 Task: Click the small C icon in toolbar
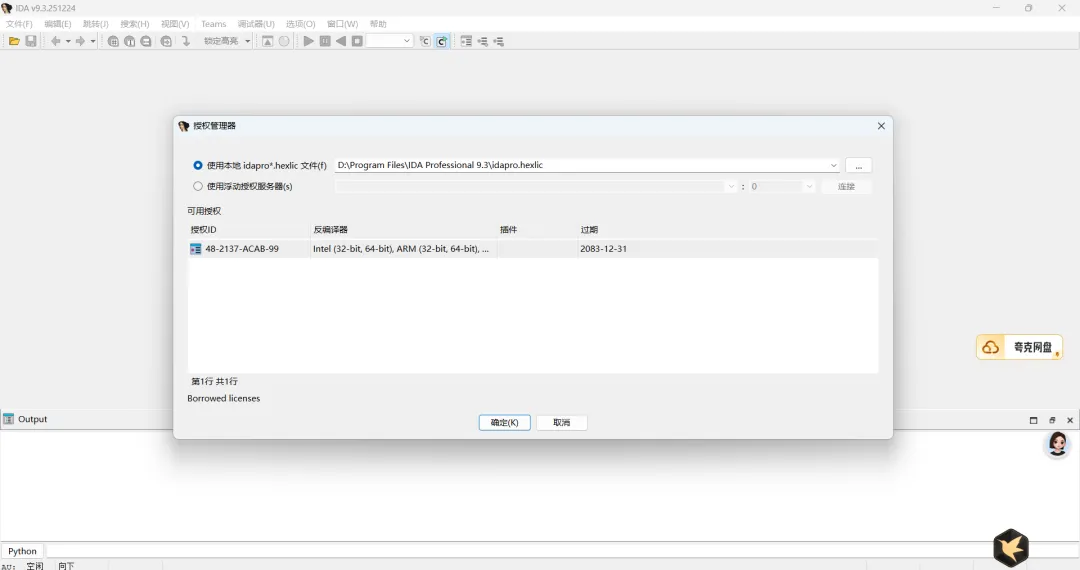pos(425,41)
